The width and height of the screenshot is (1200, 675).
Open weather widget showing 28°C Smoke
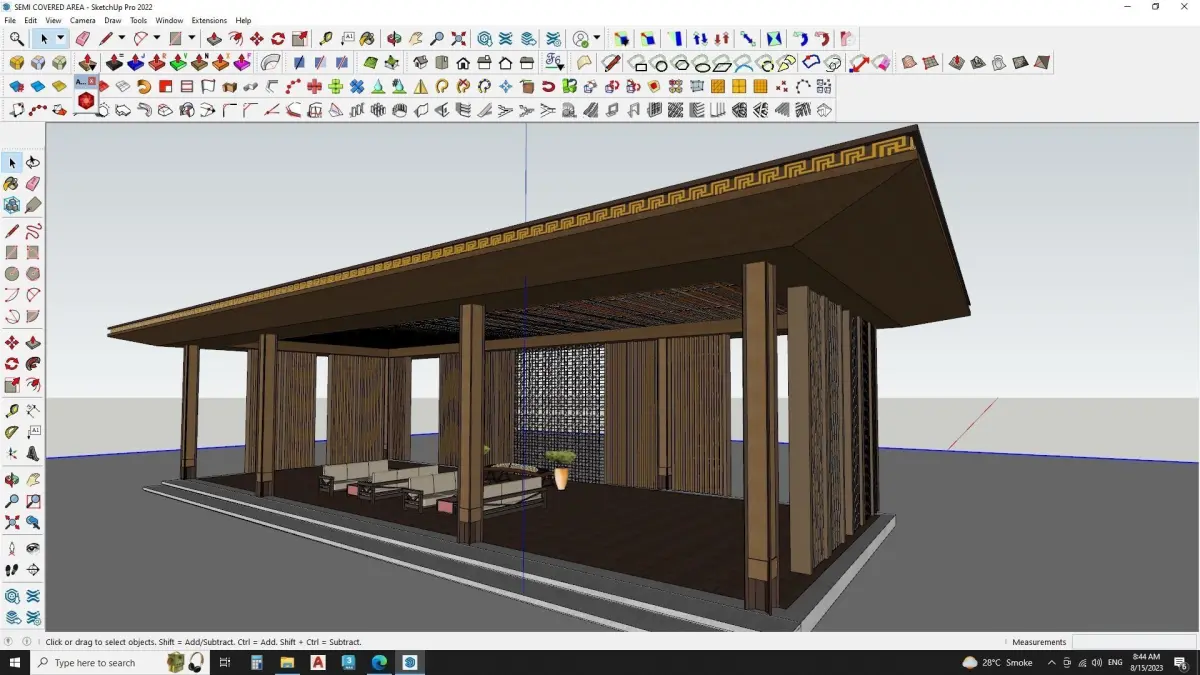[998, 662]
